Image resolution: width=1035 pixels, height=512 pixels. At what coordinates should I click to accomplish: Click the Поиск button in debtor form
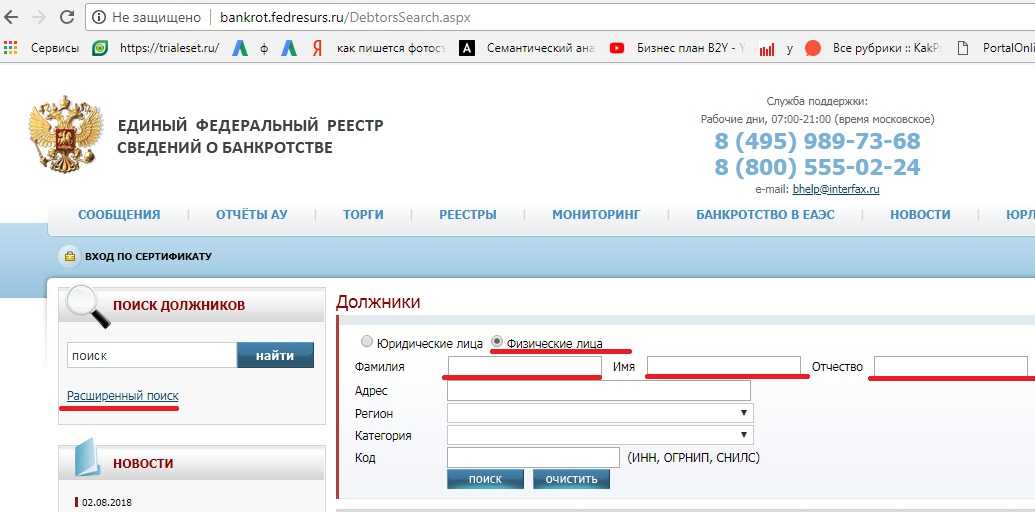point(485,479)
